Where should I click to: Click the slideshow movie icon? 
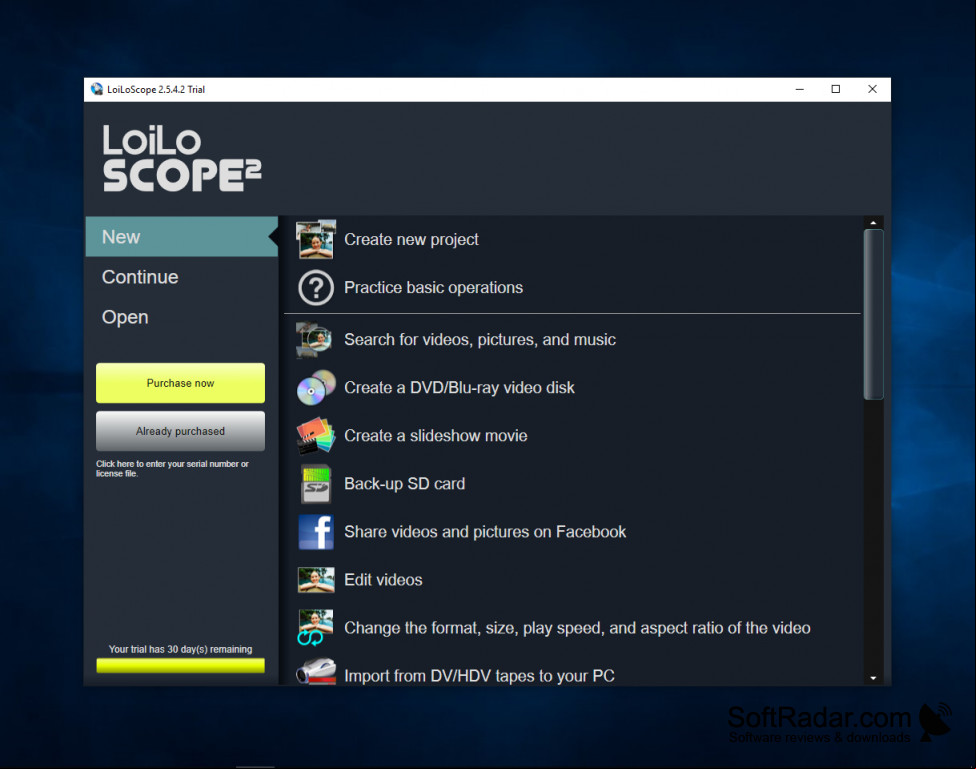click(x=316, y=435)
